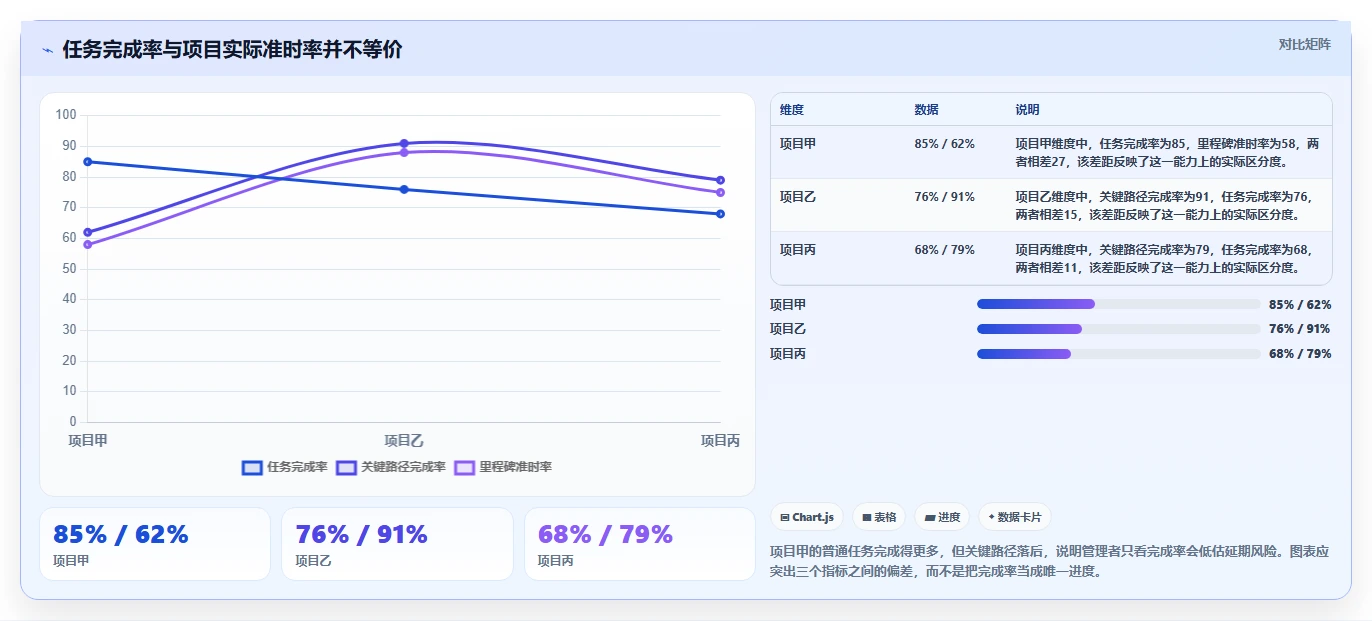Click the 68% / 79% value after progress bar
This screenshot has height=621, width=1372.
1300,354
